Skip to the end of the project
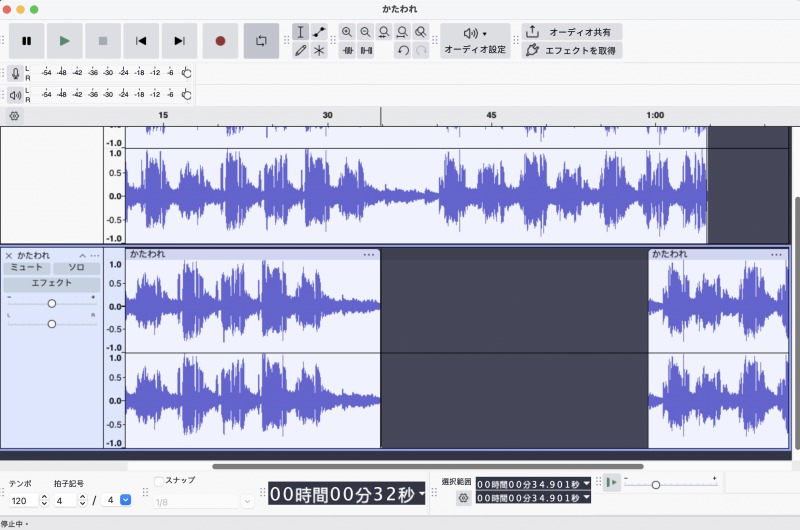The image size is (800, 530). click(x=179, y=41)
